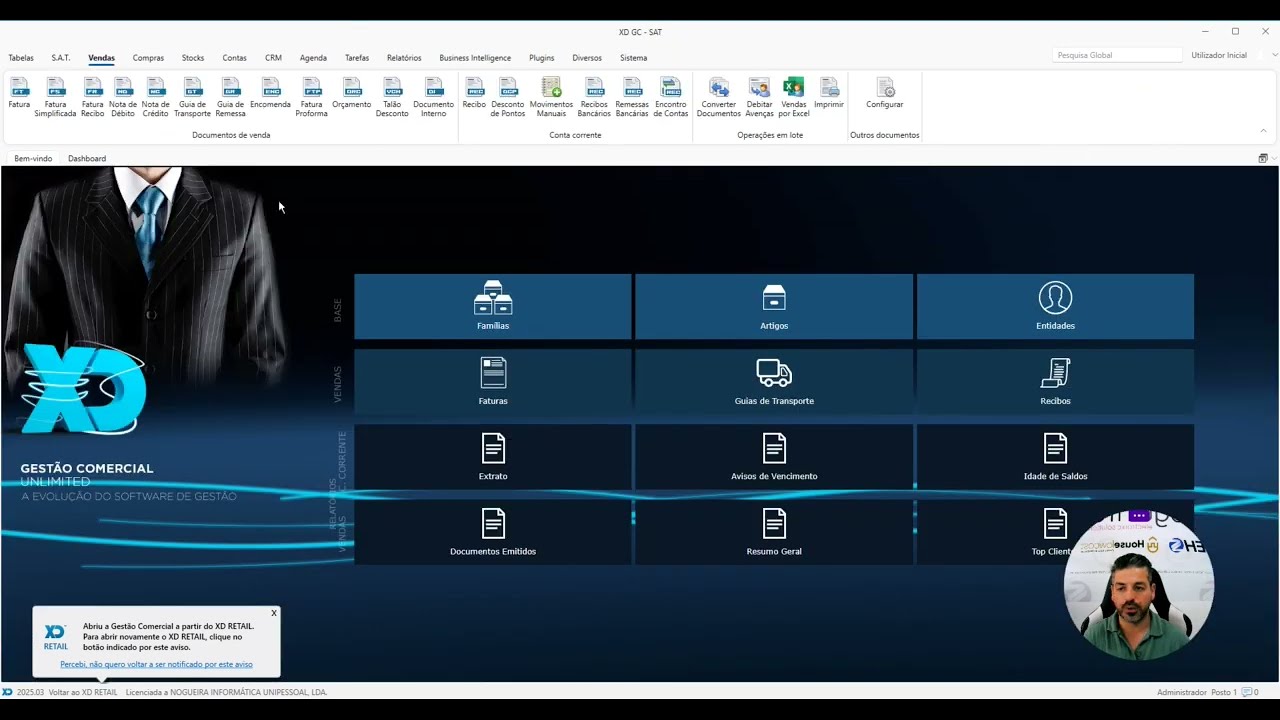Open Desconto de Pontos
Screen dimensions: 1280x720
tap(508, 97)
